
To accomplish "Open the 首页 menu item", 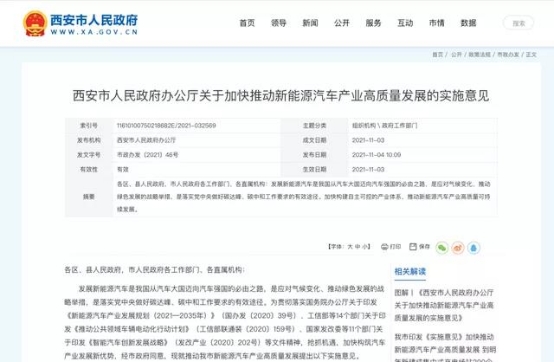I will pos(247,23).
